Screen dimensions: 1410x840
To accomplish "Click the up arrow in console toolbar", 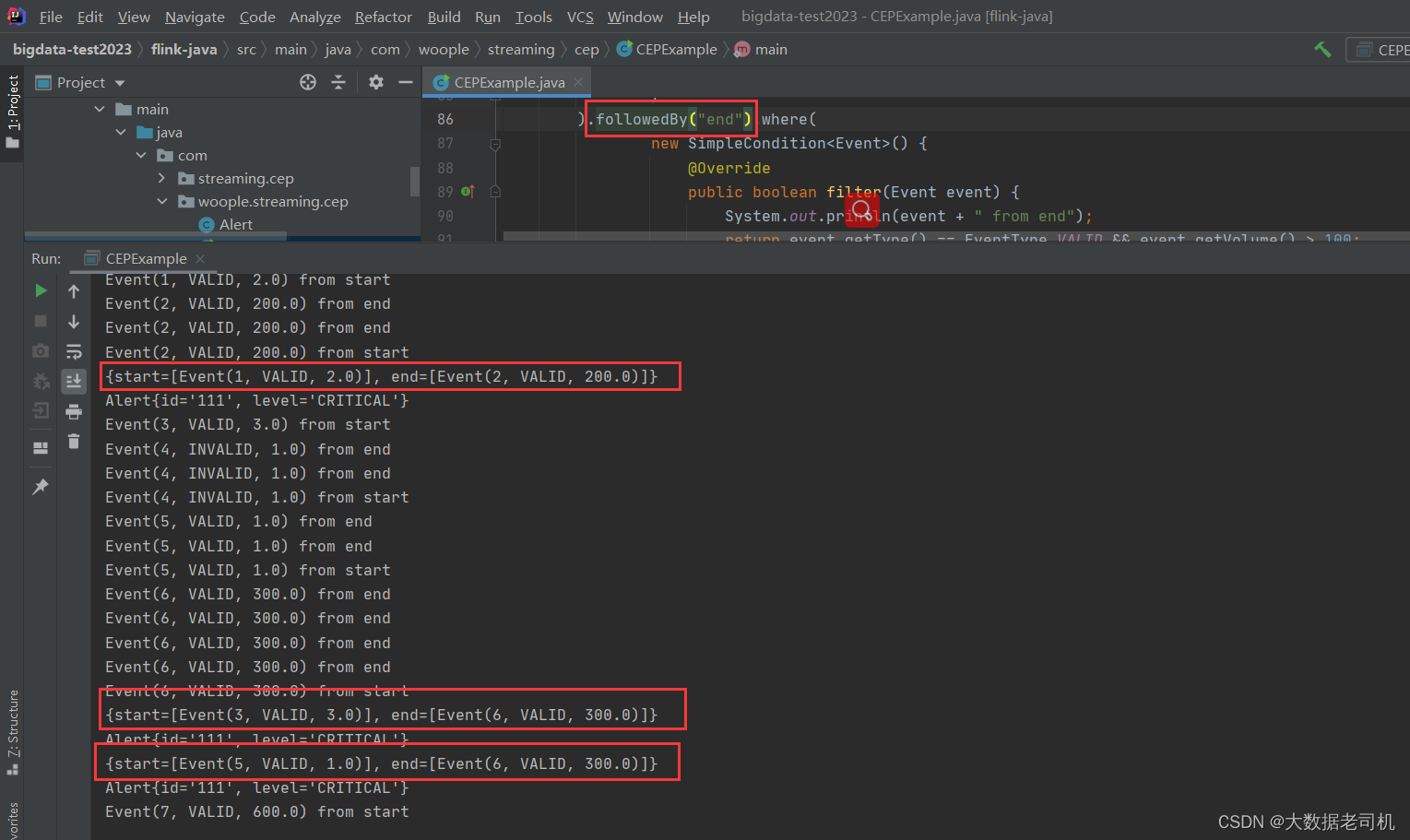I will pos(74,290).
